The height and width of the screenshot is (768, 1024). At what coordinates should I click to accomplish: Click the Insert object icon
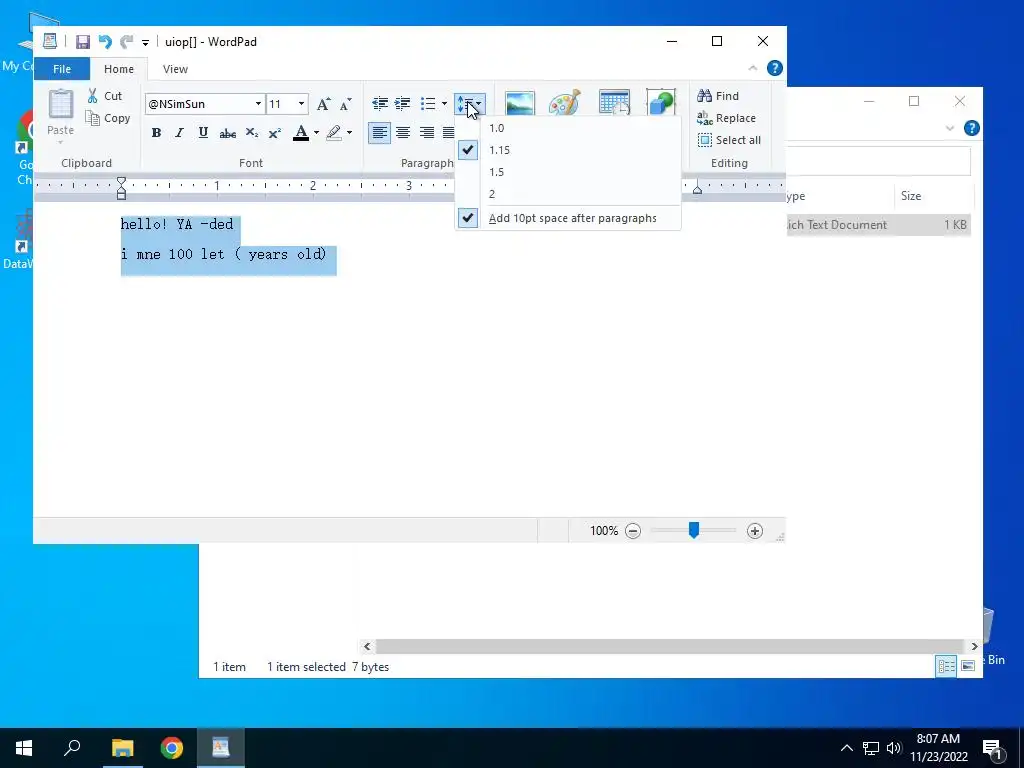pyautogui.click(x=661, y=103)
